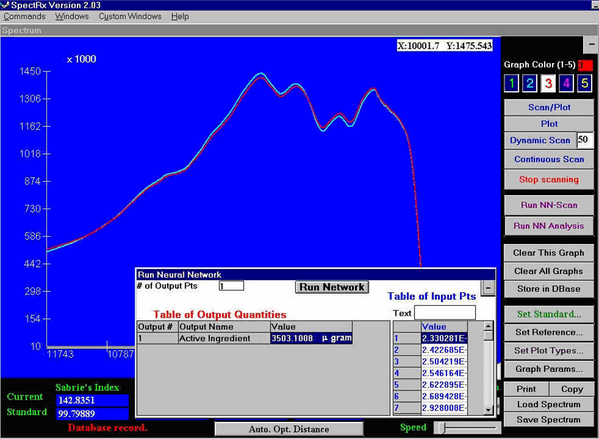Image resolution: width=599 pixels, height=439 pixels.
Task: Click the Plot button
Action: click(549, 124)
